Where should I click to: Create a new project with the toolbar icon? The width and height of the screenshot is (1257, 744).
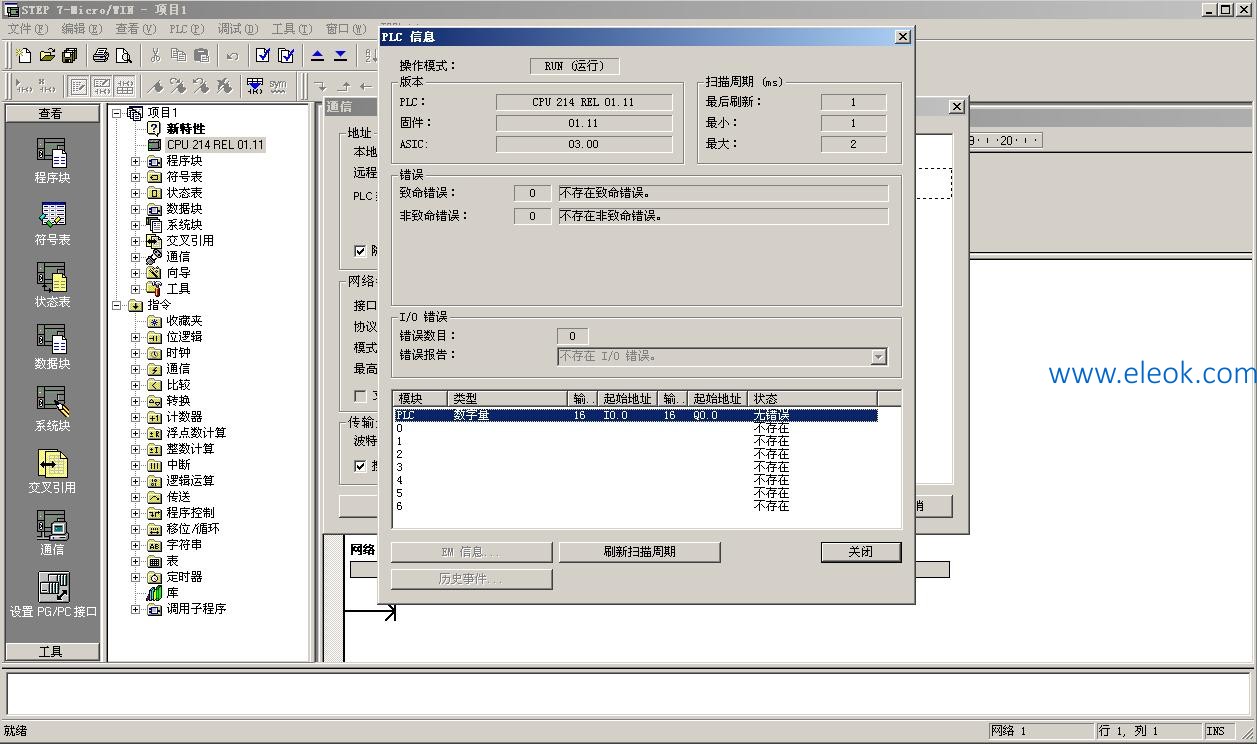pos(24,56)
